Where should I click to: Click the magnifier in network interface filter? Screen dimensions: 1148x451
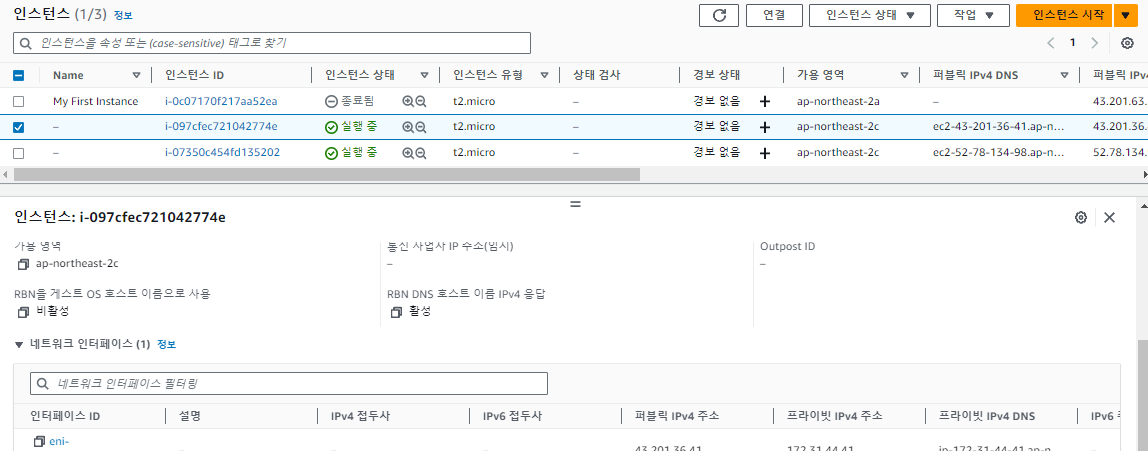(x=43, y=384)
